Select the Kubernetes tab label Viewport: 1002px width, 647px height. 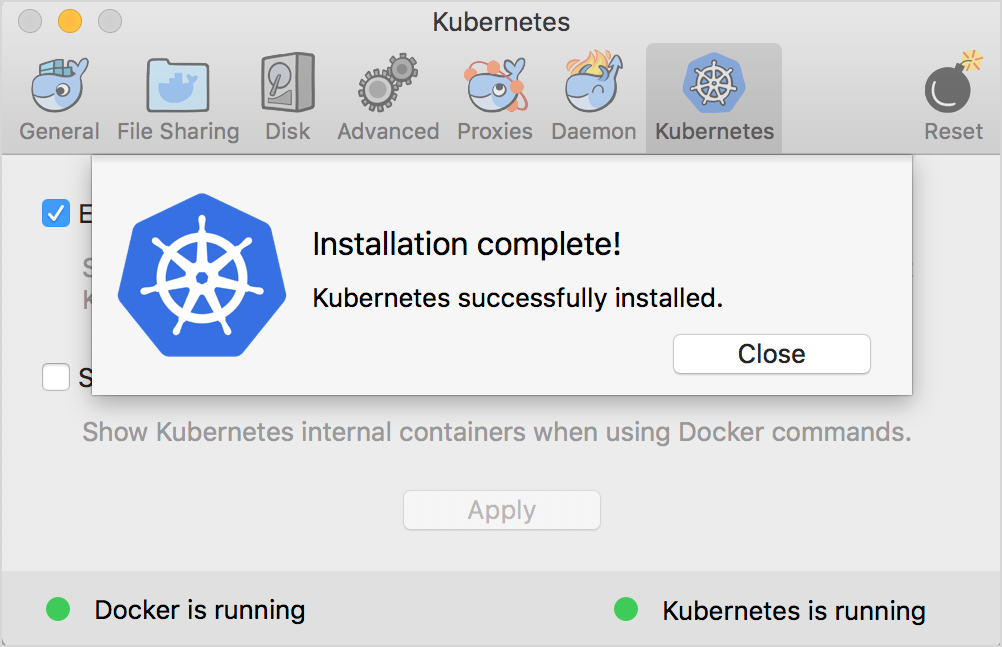click(x=713, y=130)
